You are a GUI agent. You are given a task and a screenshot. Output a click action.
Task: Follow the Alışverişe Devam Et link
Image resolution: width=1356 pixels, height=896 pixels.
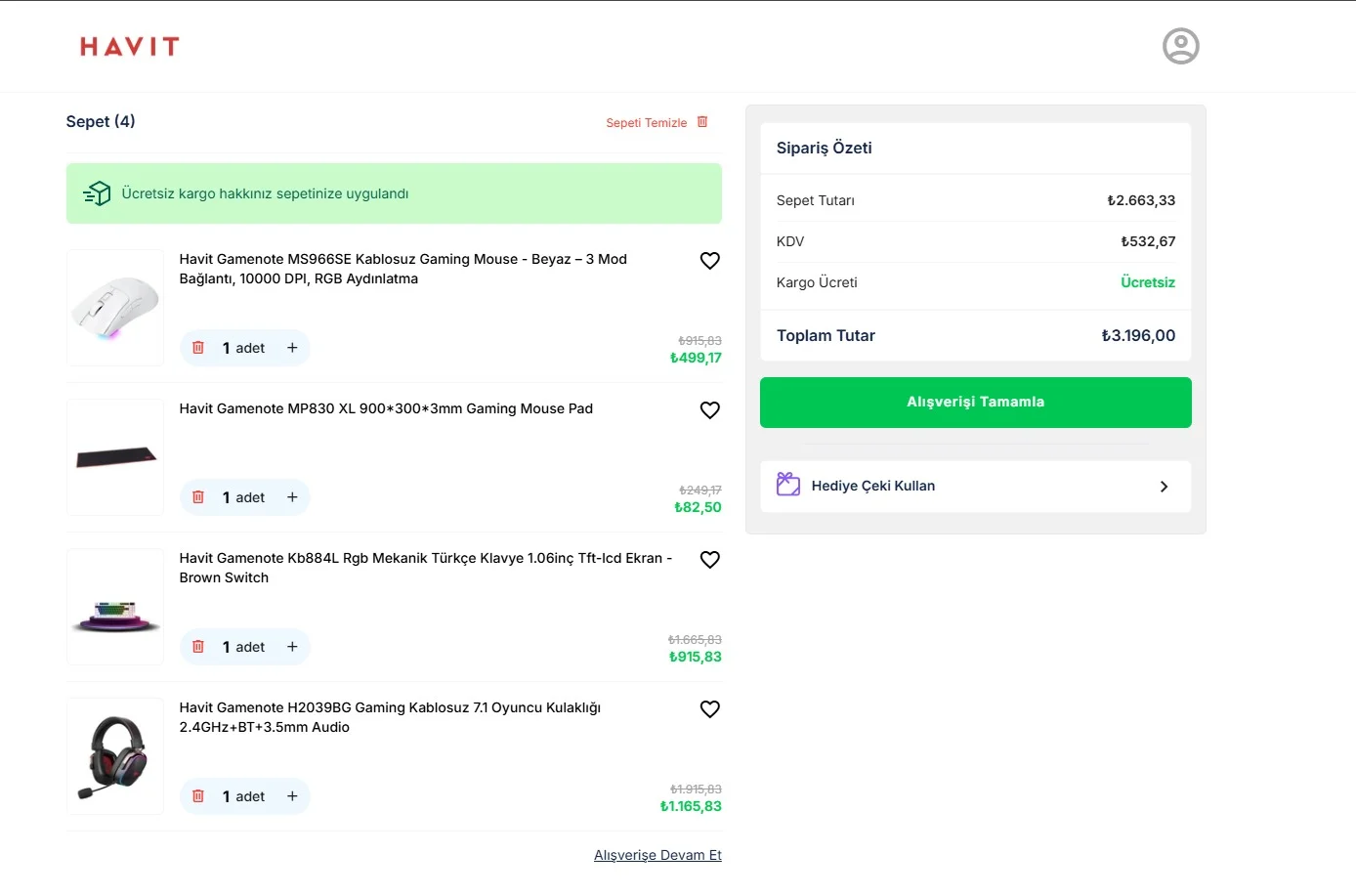point(657,855)
